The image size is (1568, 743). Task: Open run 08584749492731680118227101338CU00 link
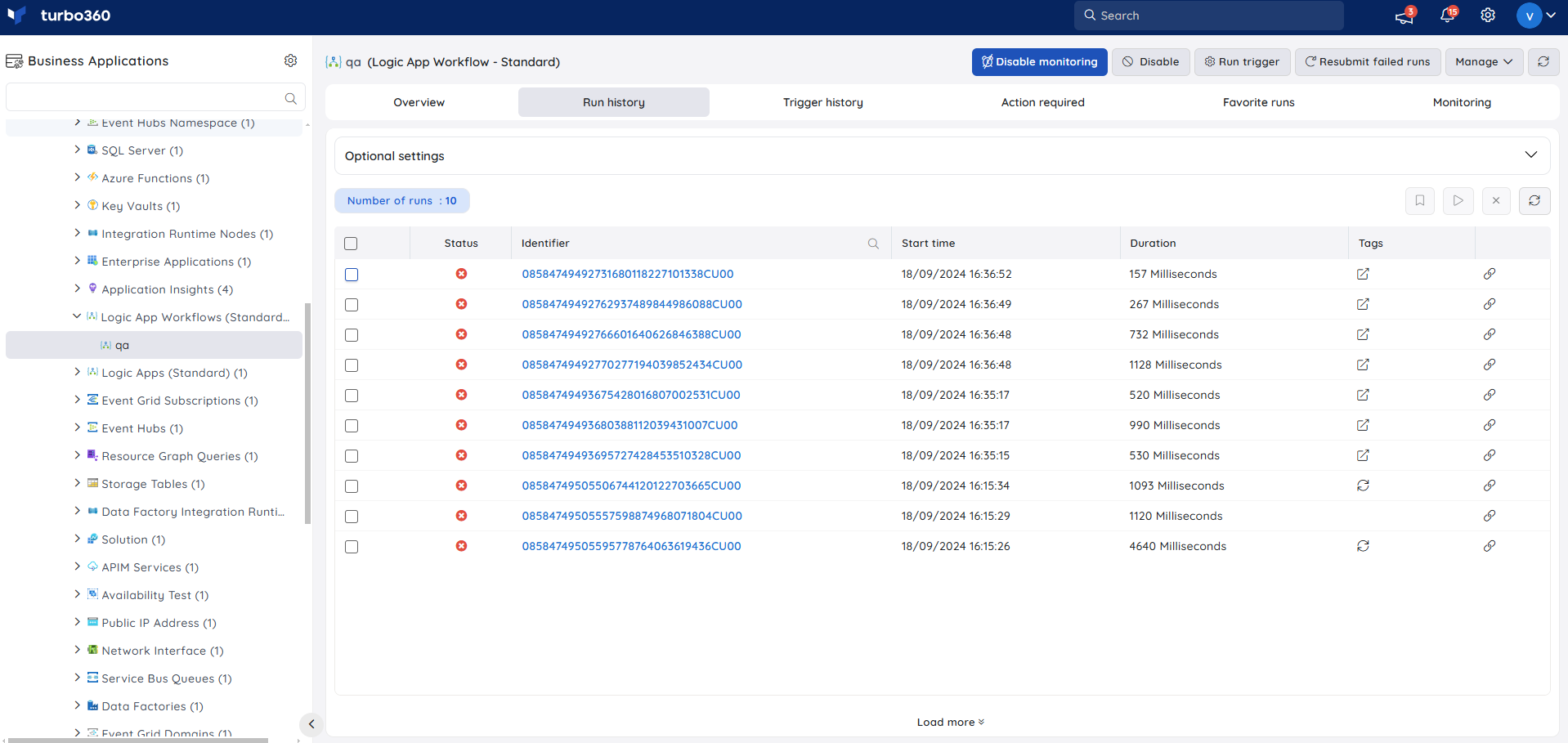[628, 274]
